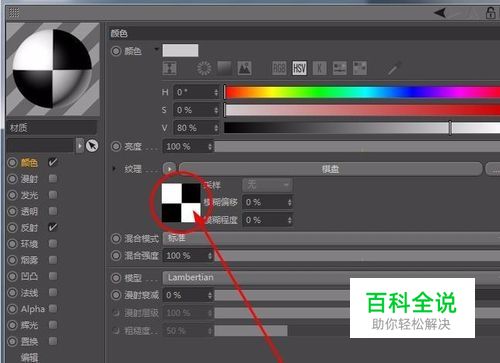
Task: Toggle the animation dot beside color 颜色 parameter
Action: click(x=116, y=51)
